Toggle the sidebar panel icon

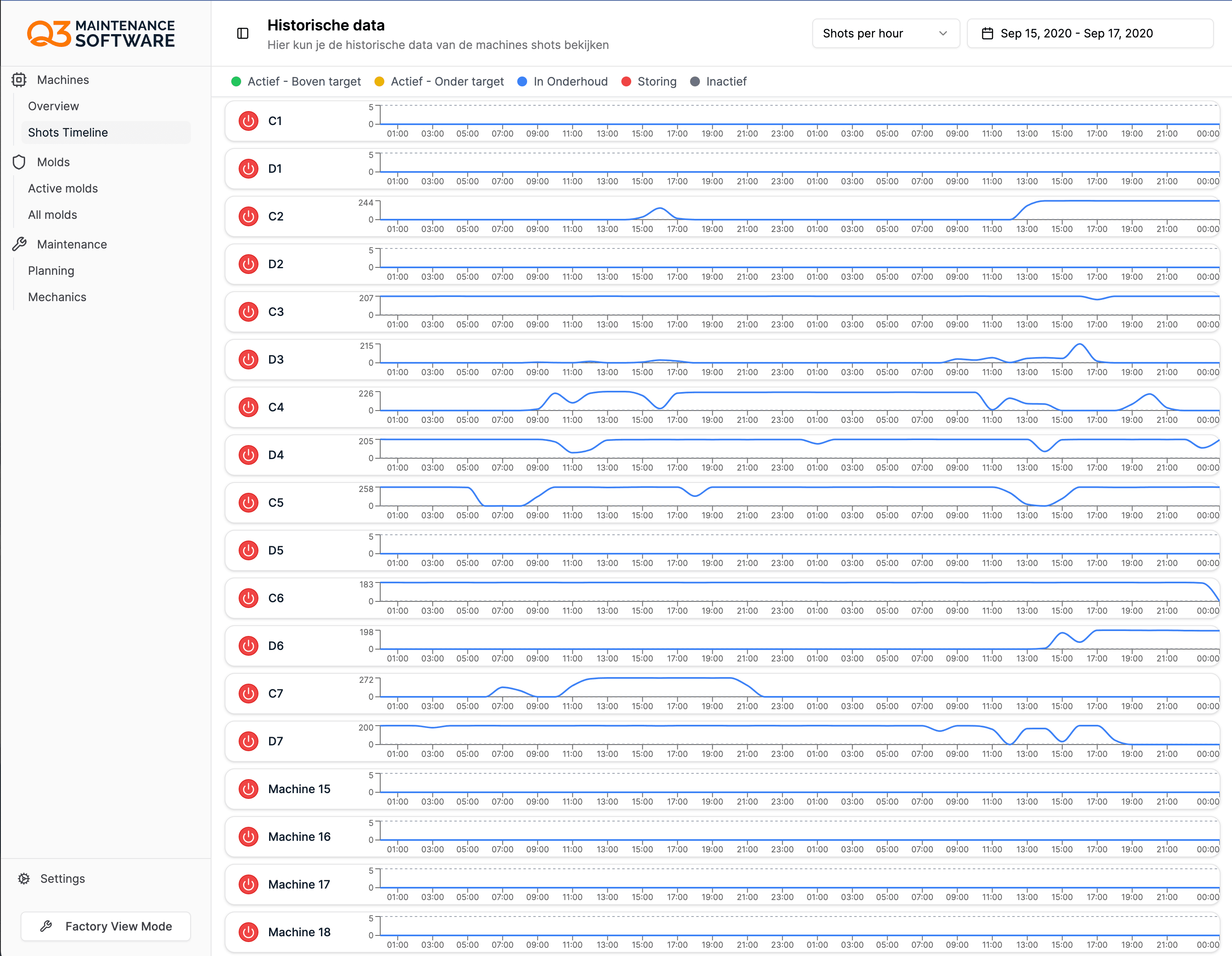coord(242,34)
